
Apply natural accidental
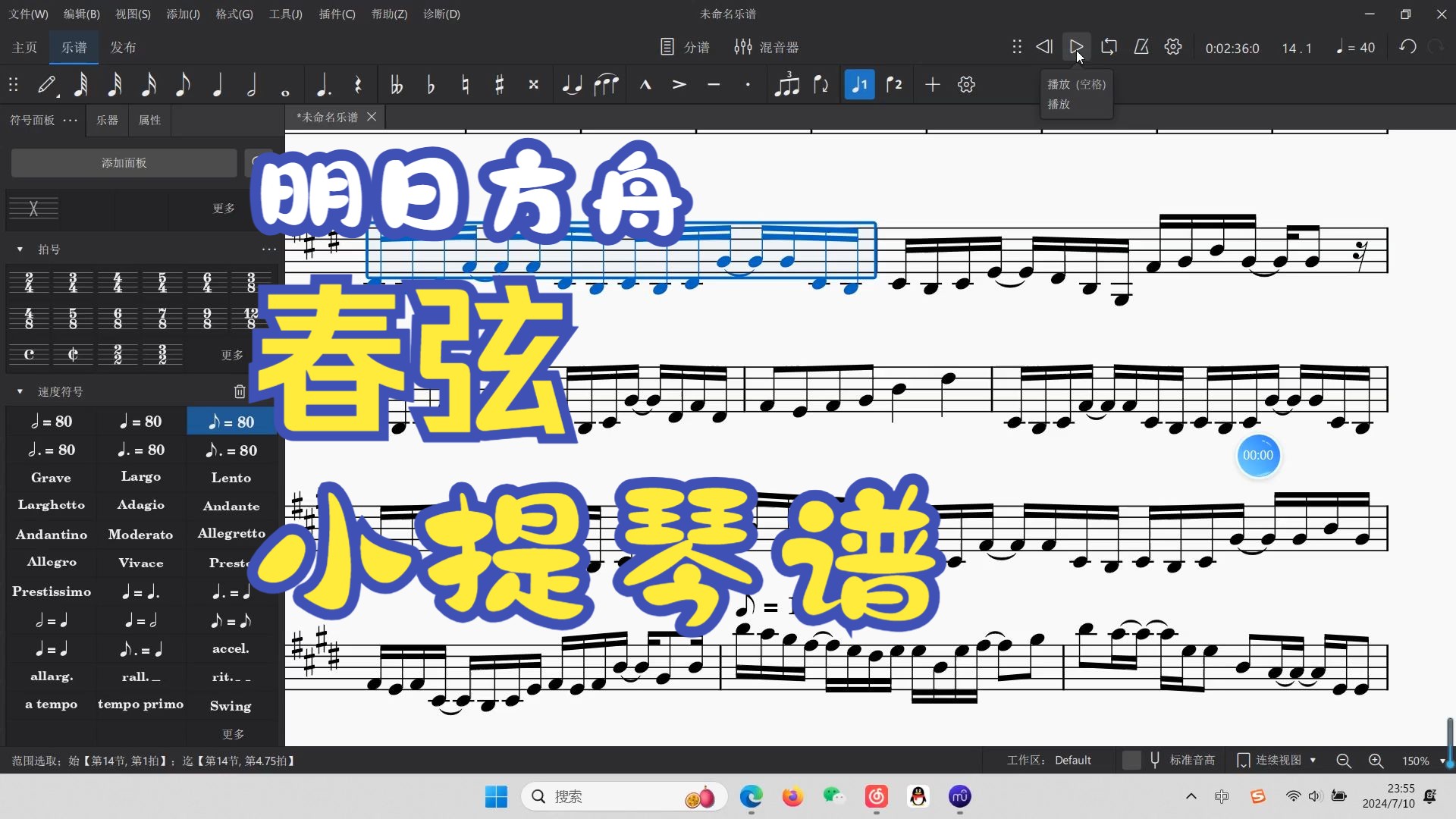click(x=465, y=85)
